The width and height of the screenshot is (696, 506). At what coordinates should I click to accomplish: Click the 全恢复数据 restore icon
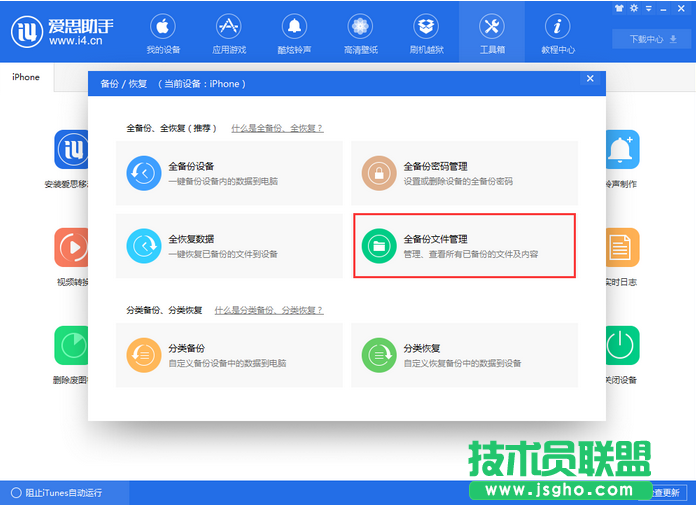[x=143, y=246]
